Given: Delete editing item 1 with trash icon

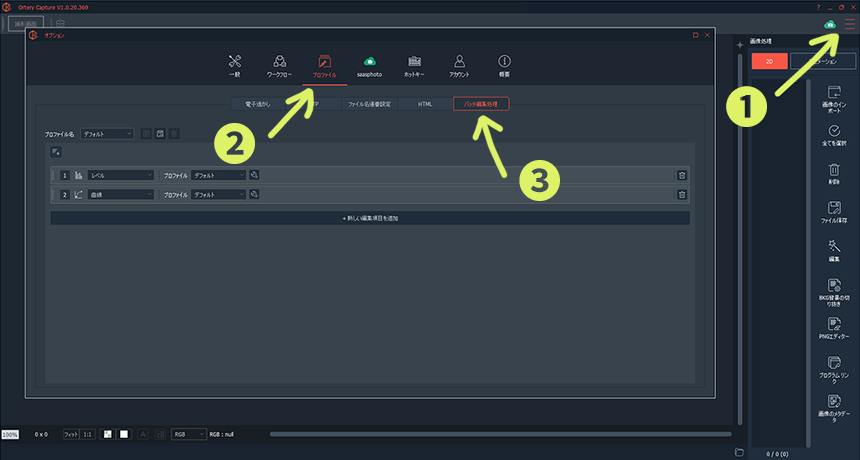Looking at the screenshot, I should [682, 175].
